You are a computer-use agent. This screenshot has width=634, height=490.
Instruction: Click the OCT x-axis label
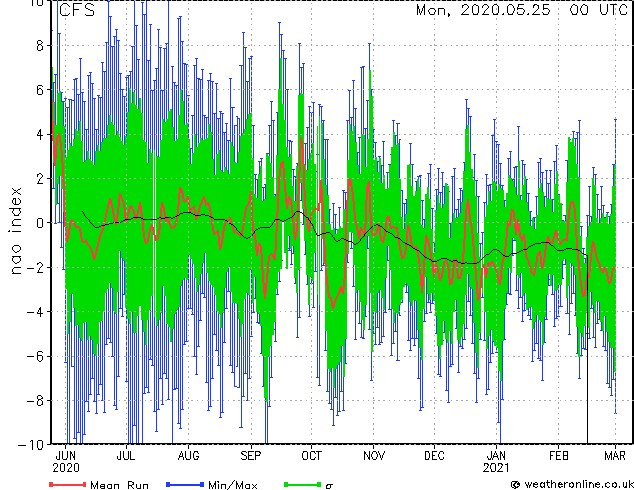pyautogui.click(x=311, y=456)
